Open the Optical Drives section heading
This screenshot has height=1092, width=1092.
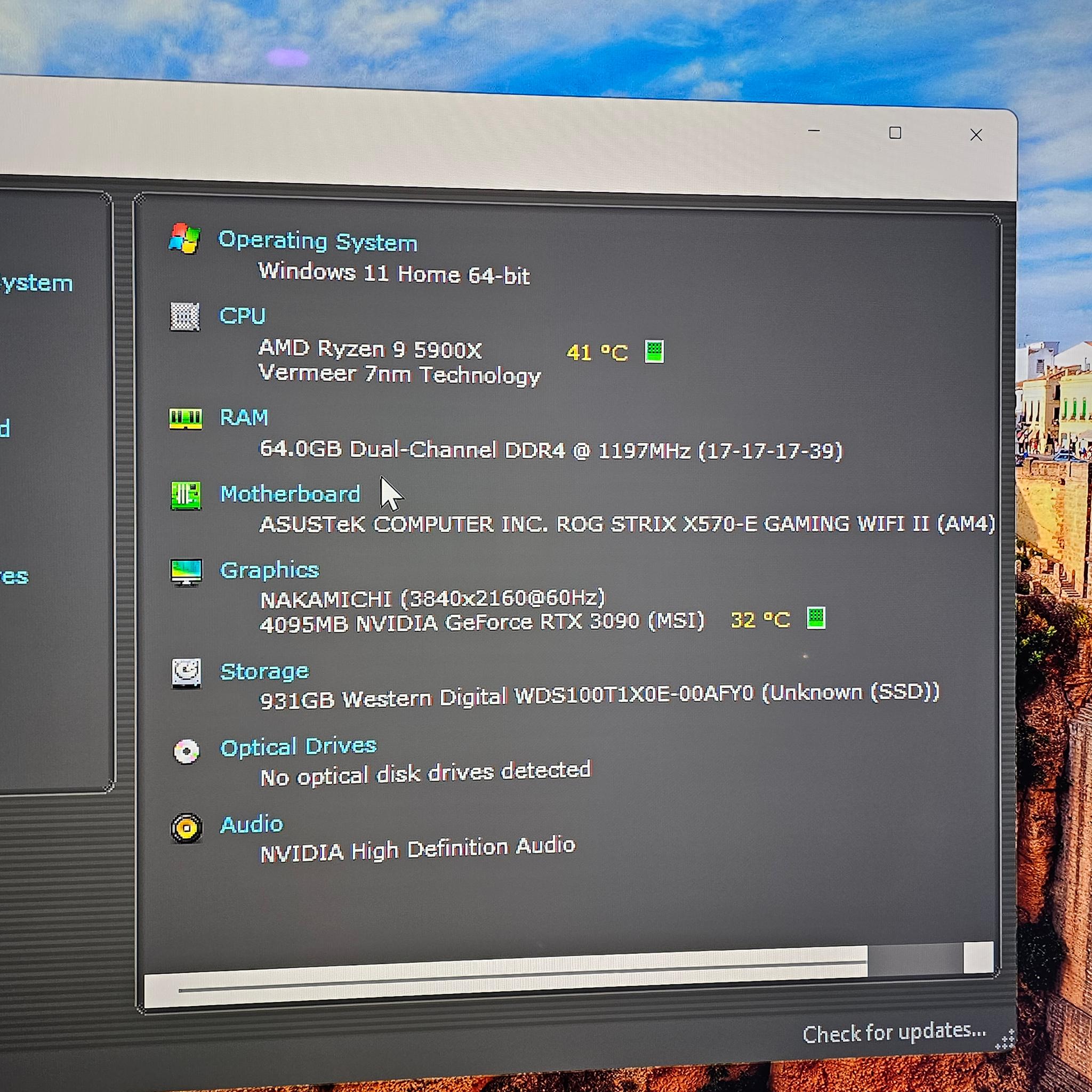pos(299,747)
